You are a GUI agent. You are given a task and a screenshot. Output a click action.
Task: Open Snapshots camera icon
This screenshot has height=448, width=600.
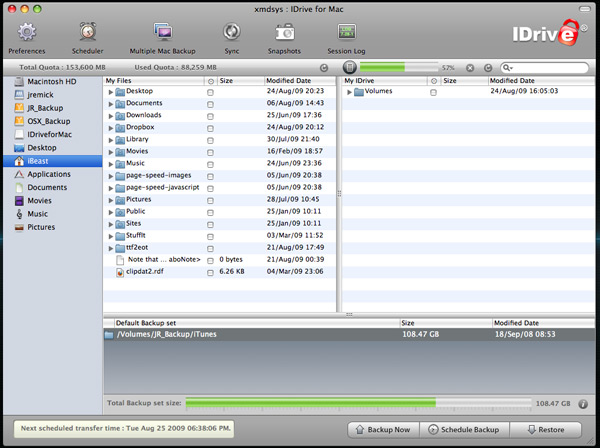(x=285, y=32)
